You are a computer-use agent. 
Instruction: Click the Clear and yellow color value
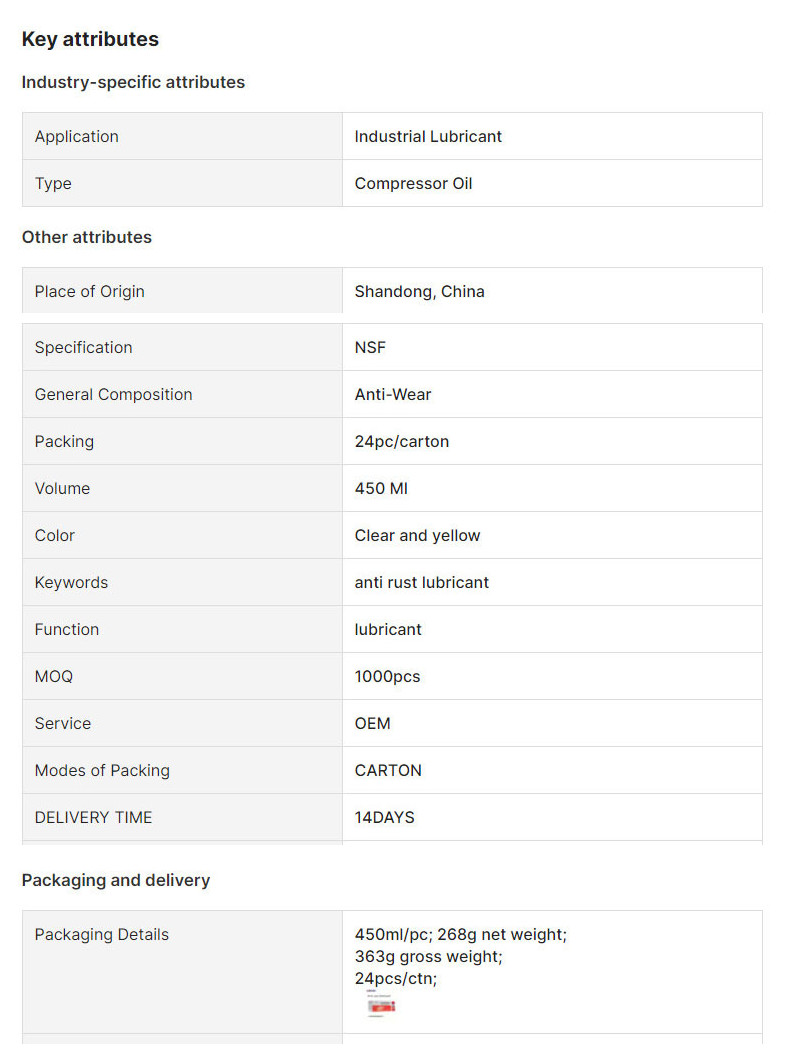(417, 536)
